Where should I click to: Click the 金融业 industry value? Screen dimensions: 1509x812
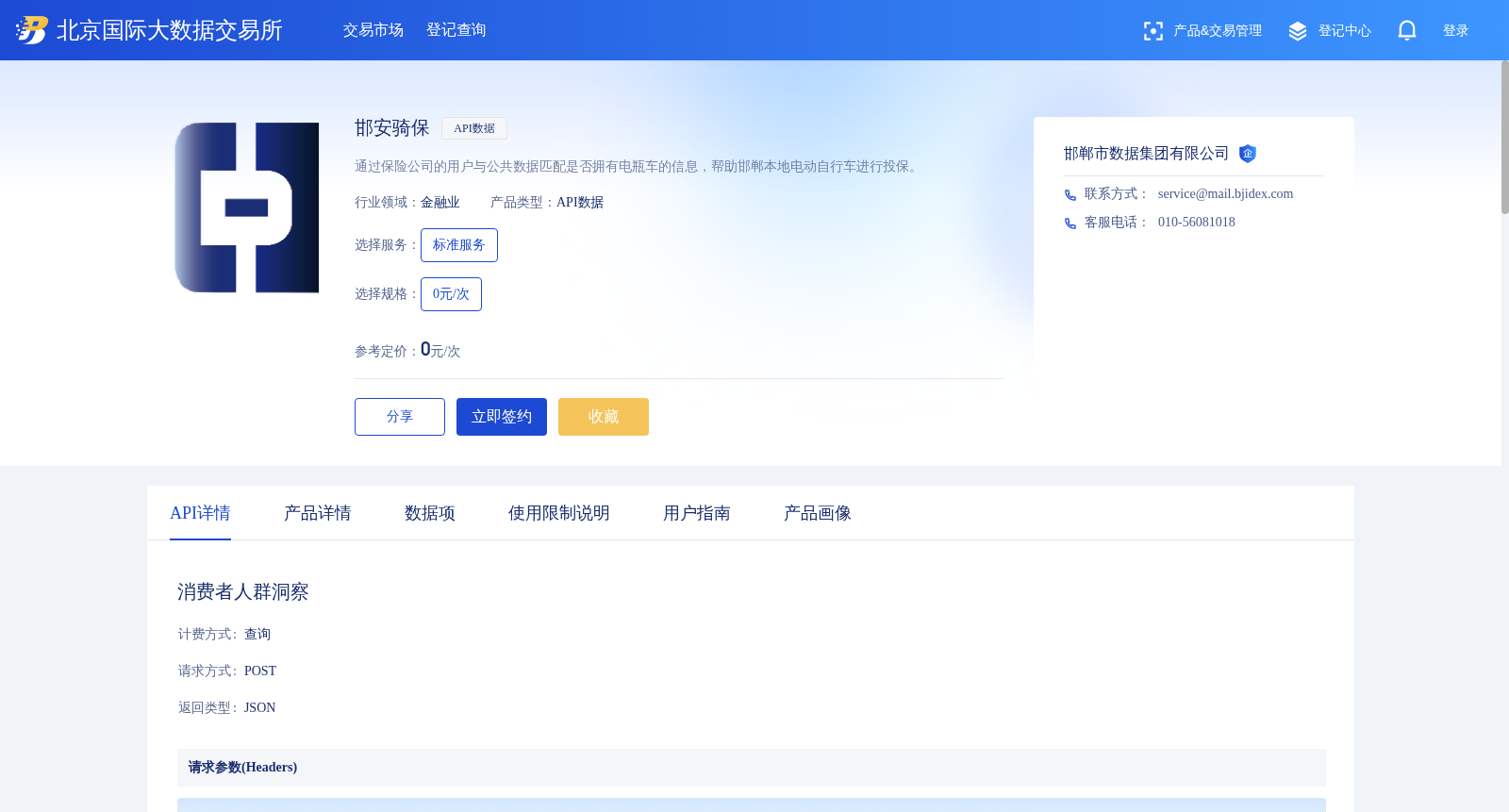[x=440, y=203]
